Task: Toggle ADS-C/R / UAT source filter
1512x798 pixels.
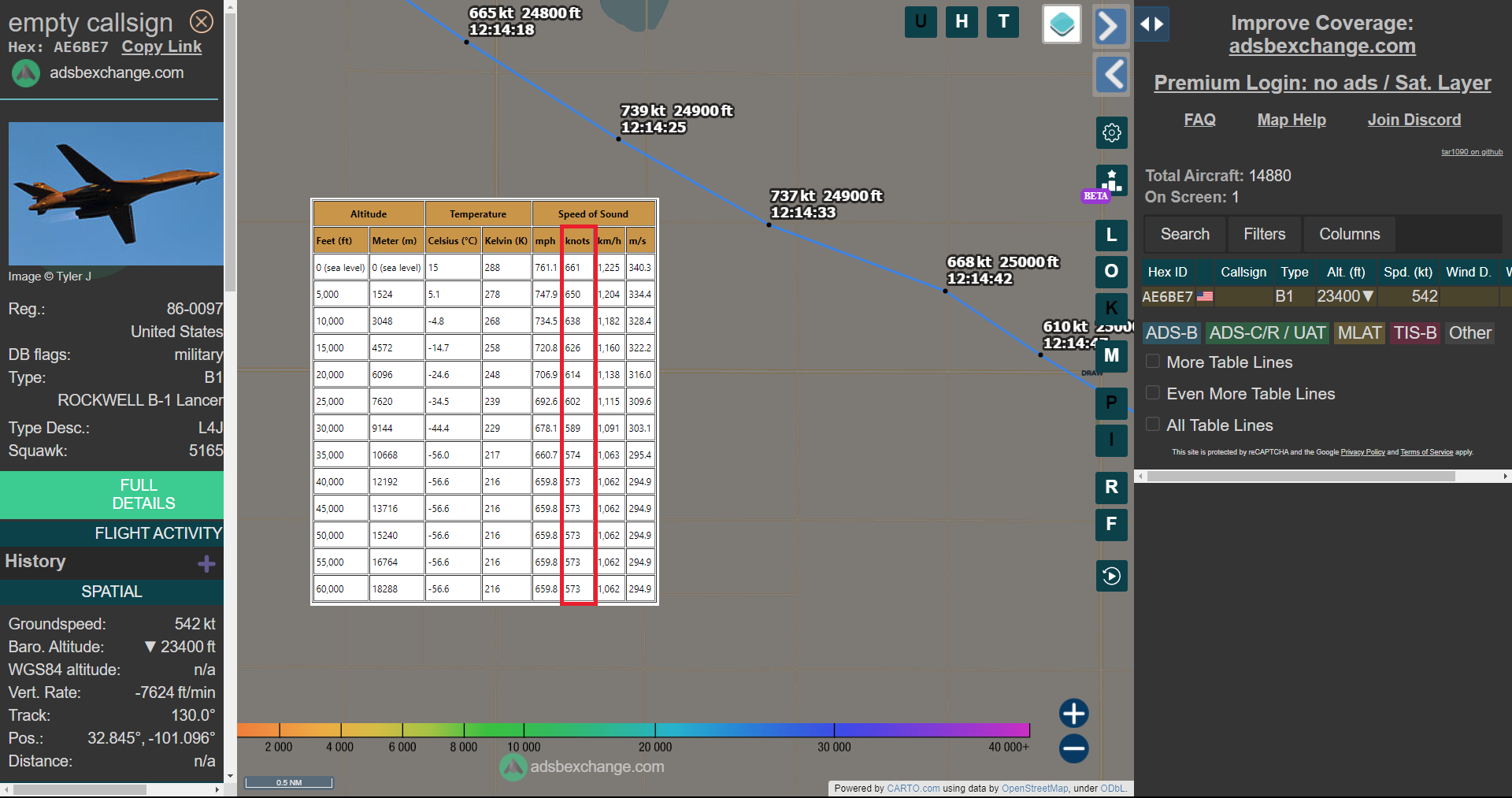Action: click(x=1267, y=333)
